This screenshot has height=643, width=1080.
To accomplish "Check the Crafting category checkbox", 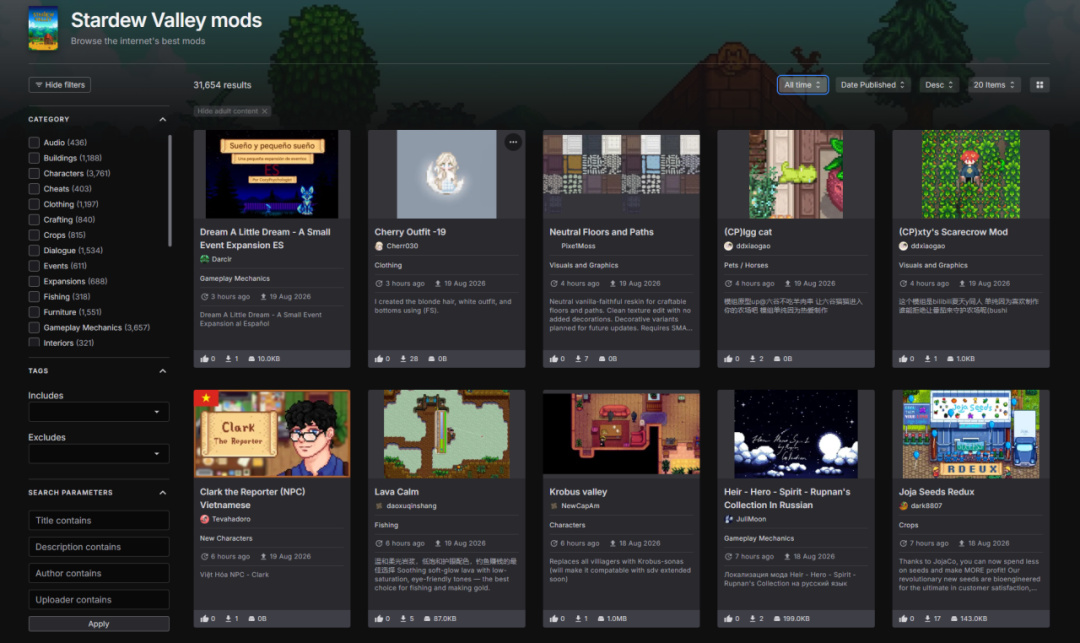I will tap(34, 220).
